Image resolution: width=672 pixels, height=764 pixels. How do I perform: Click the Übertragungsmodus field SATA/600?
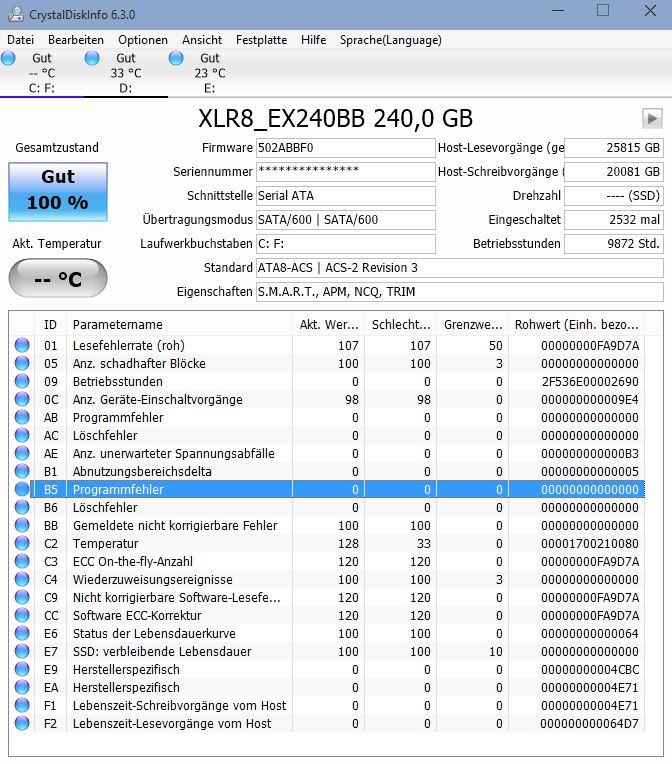[x=346, y=219]
